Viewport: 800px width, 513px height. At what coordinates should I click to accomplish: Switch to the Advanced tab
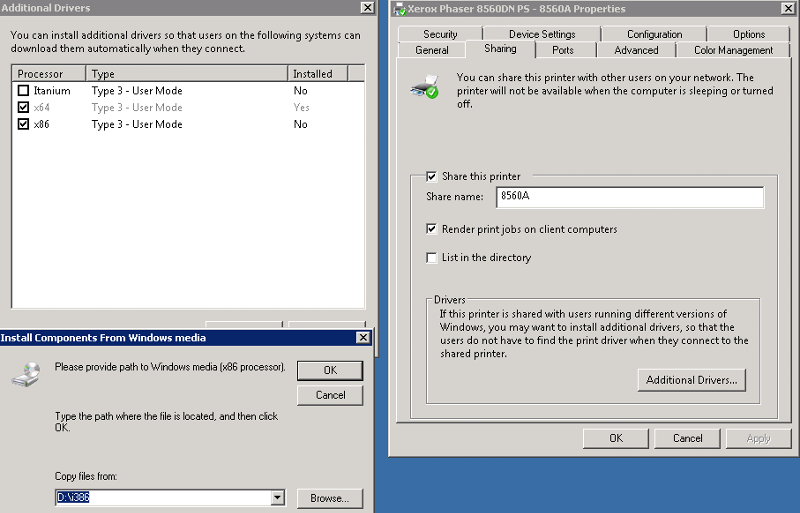tap(636, 50)
